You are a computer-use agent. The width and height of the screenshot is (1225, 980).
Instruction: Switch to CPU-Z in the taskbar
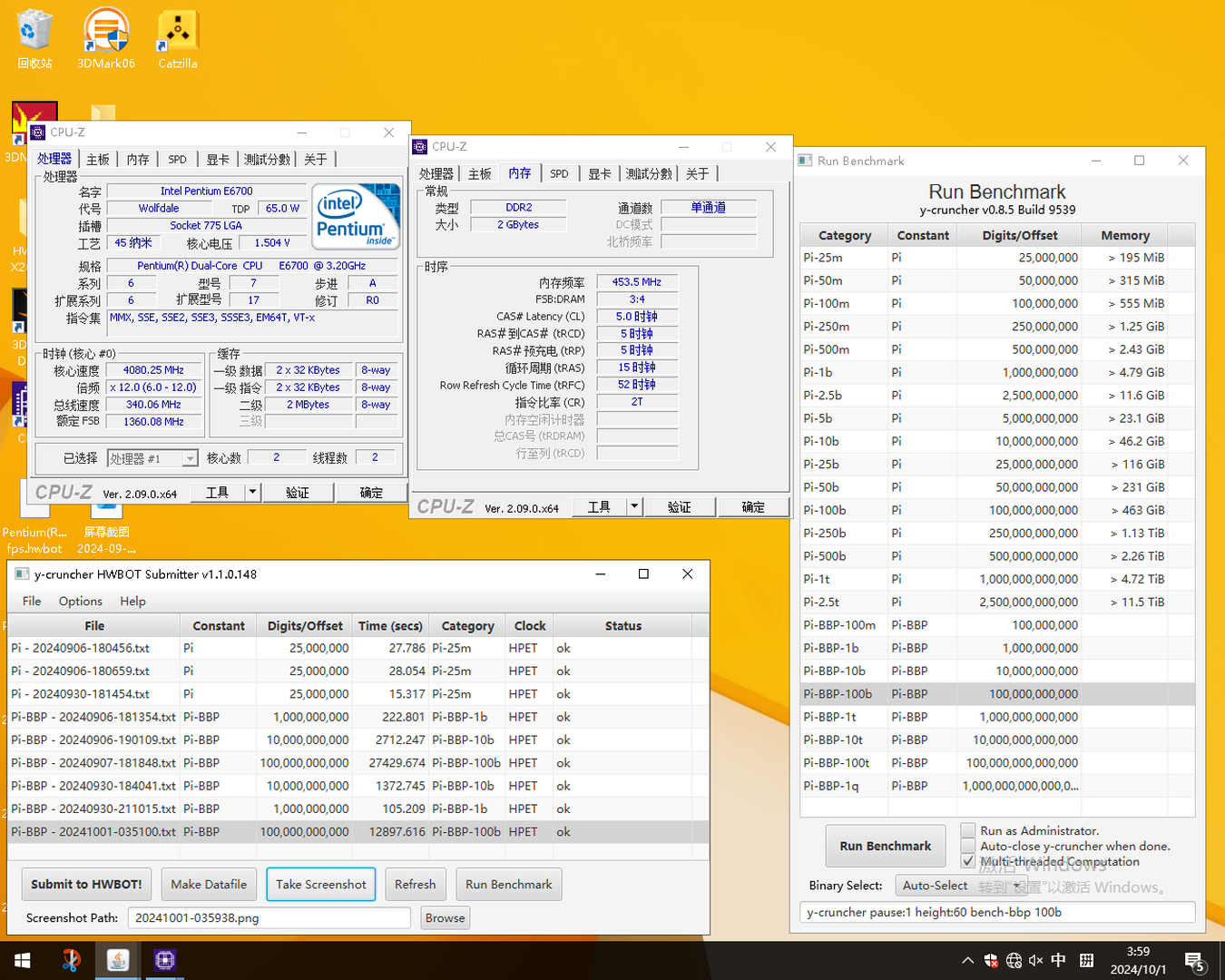(x=165, y=960)
